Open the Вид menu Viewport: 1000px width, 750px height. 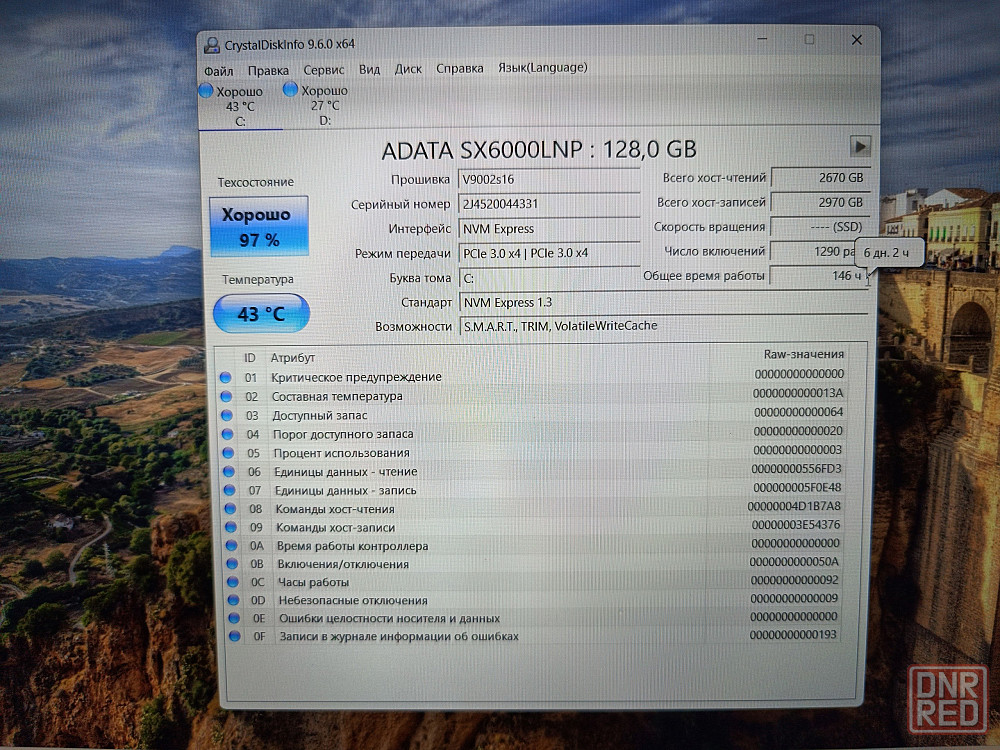[369, 69]
